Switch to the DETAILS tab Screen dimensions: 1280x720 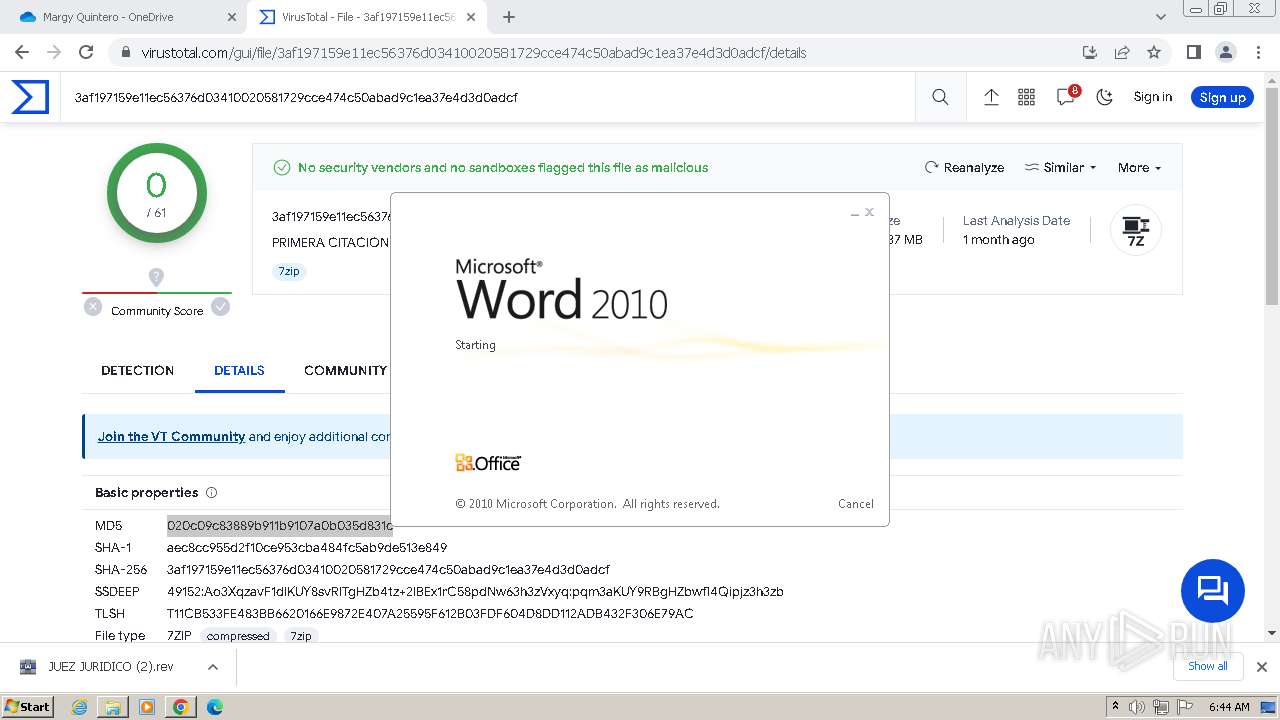tap(239, 370)
